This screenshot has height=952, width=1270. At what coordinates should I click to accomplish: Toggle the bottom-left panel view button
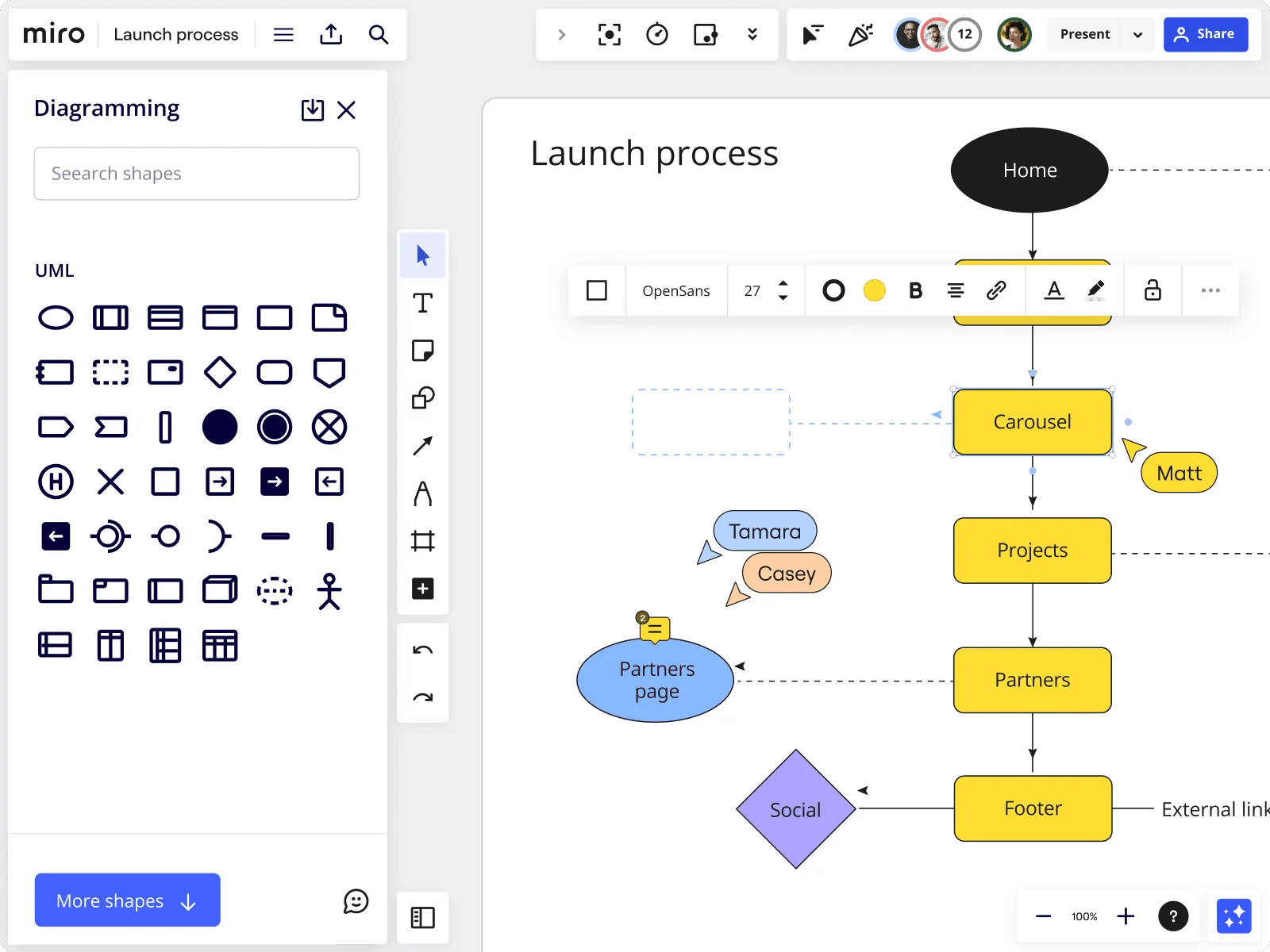pyautogui.click(x=422, y=918)
